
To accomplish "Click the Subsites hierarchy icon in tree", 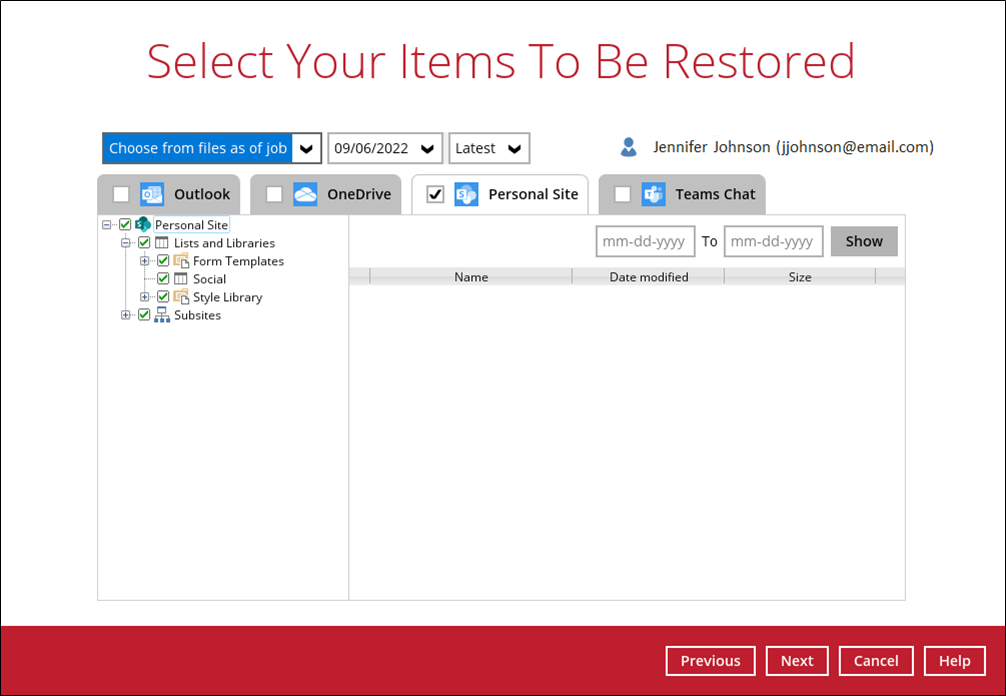I will [x=162, y=315].
